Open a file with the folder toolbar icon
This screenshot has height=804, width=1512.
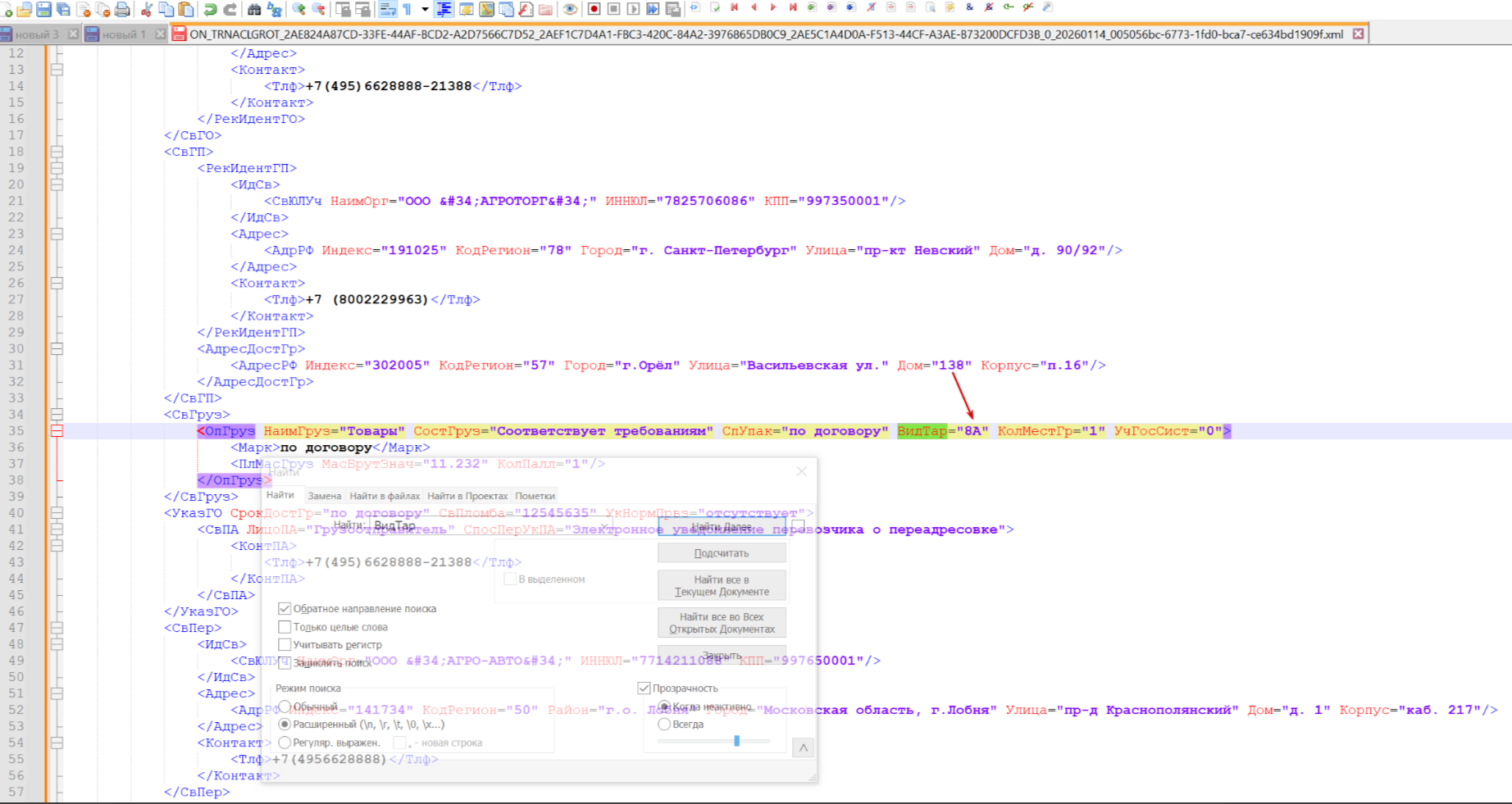(x=25, y=10)
